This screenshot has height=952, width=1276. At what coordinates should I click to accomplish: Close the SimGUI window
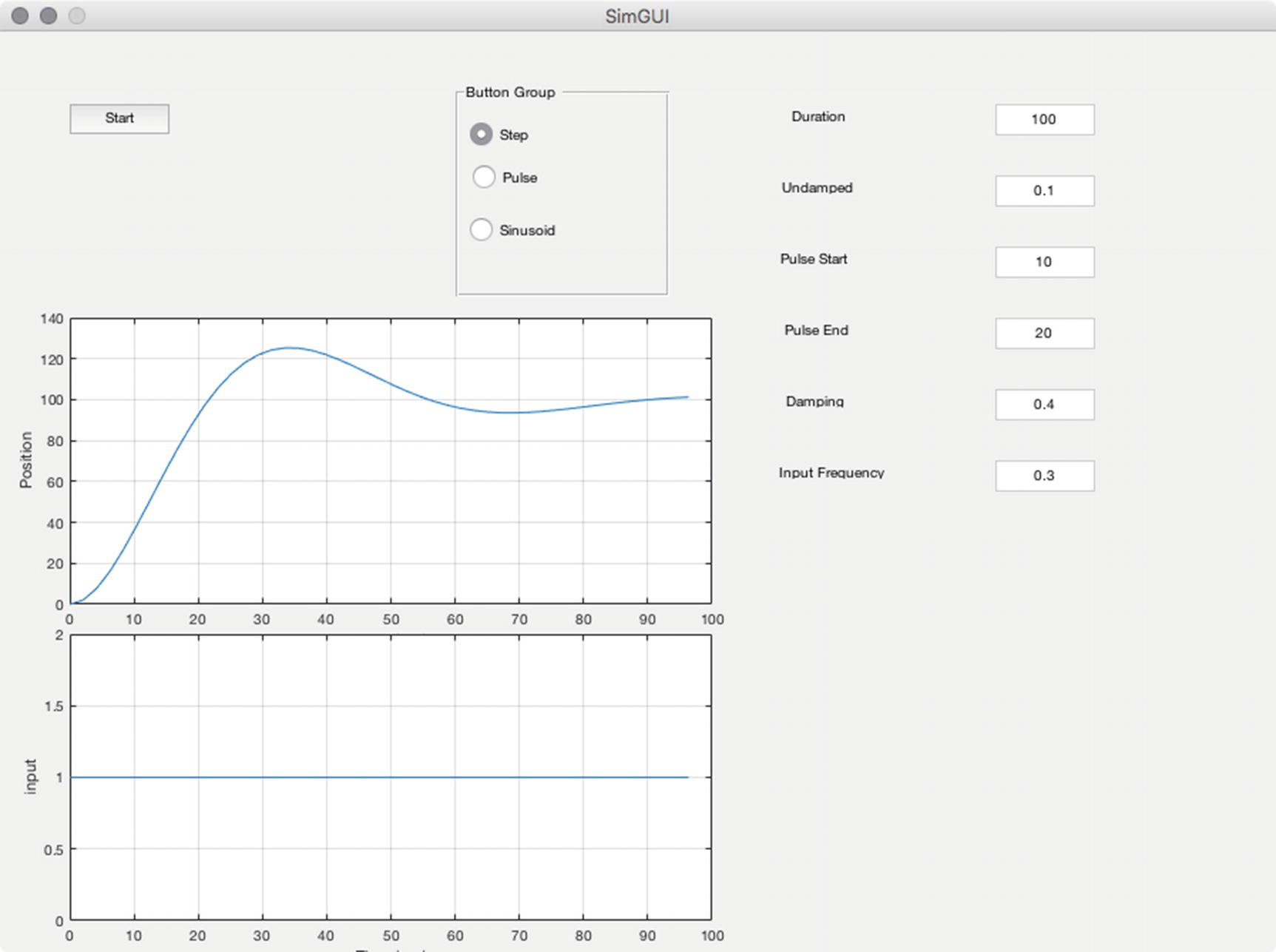(x=20, y=16)
